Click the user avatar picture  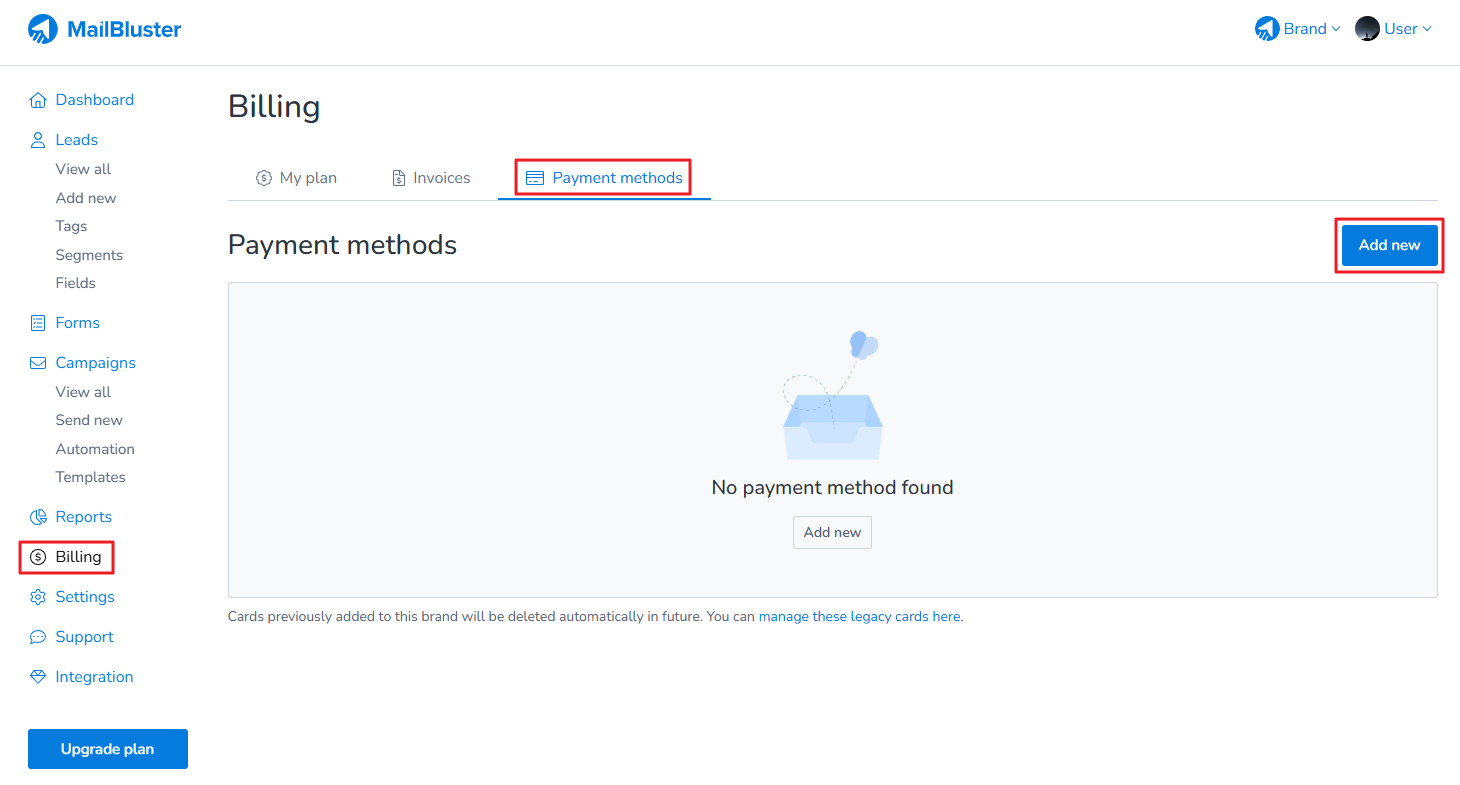[1367, 29]
